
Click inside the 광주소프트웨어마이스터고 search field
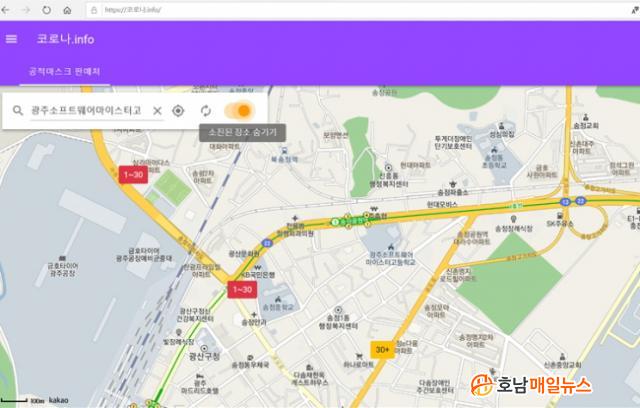pos(86,110)
